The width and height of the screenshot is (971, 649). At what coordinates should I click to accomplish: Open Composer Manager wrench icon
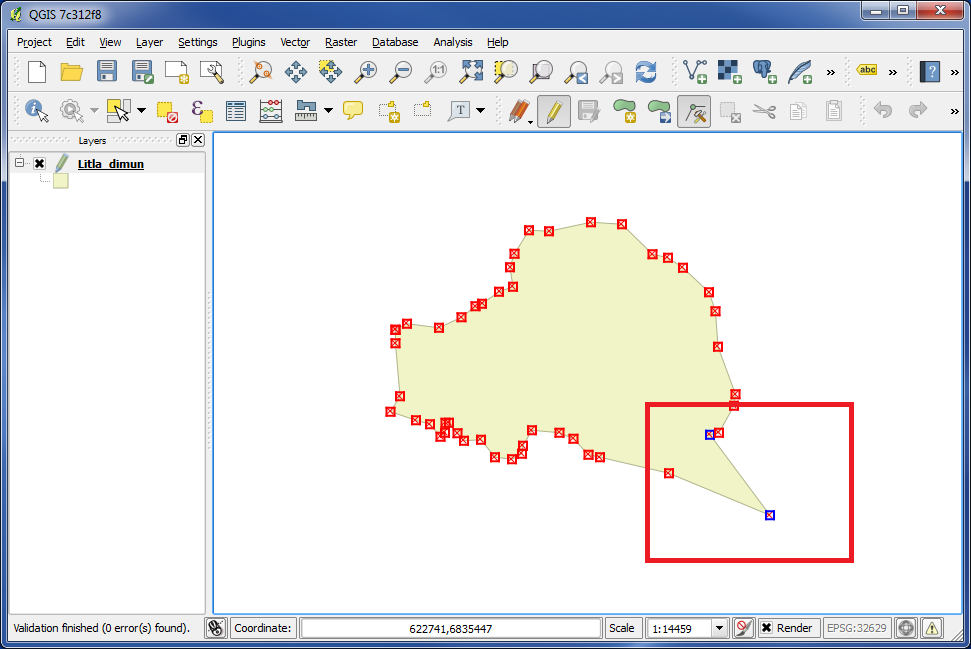click(x=212, y=72)
